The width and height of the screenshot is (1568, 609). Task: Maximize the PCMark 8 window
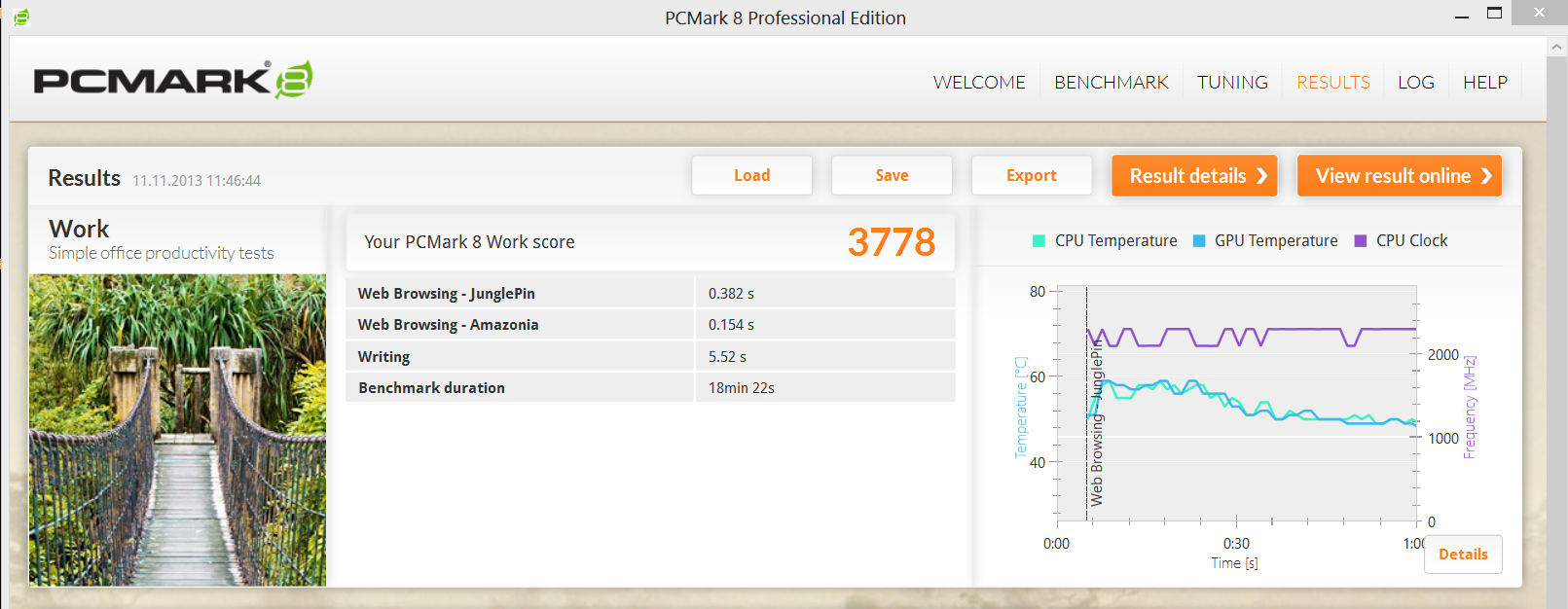[1494, 14]
